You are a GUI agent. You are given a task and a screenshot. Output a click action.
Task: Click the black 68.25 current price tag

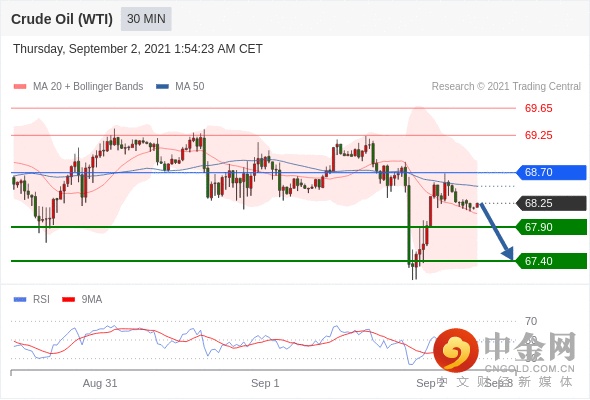click(x=550, y=203)
